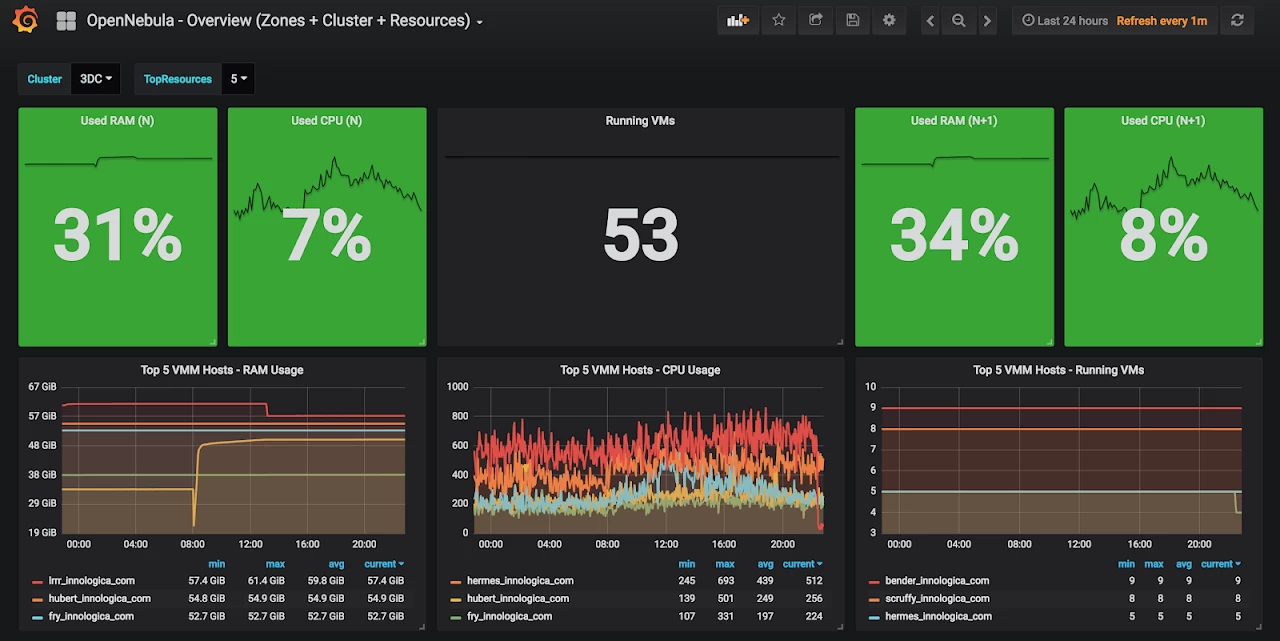The width and height of the screenshot is (1280, 641).
Task: Shift time range backward with left arrow
Action: pyautogui.click(x=930, y=21)
